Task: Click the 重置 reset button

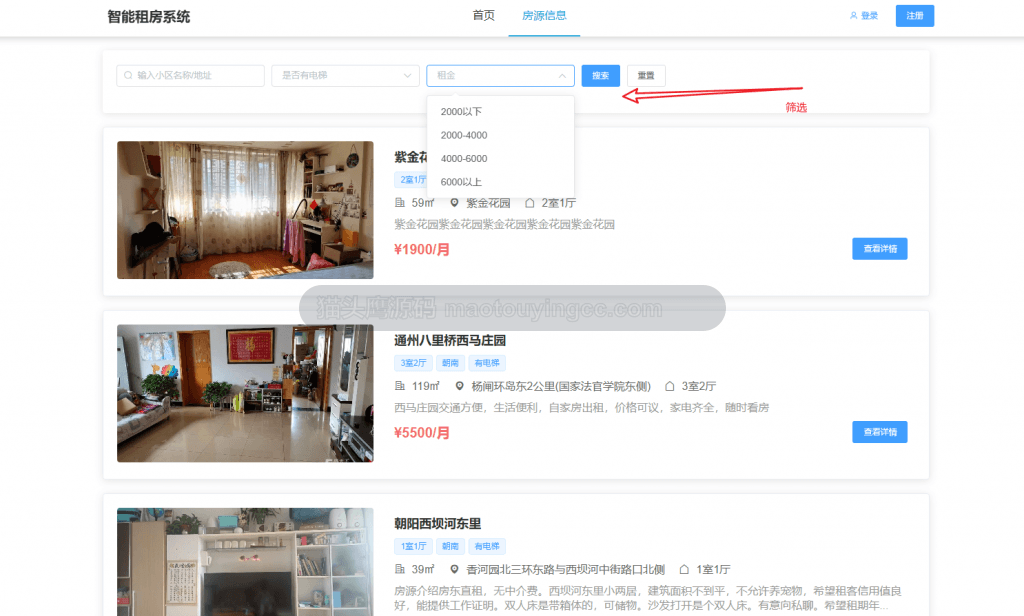Action: click(x=646, y=76)
